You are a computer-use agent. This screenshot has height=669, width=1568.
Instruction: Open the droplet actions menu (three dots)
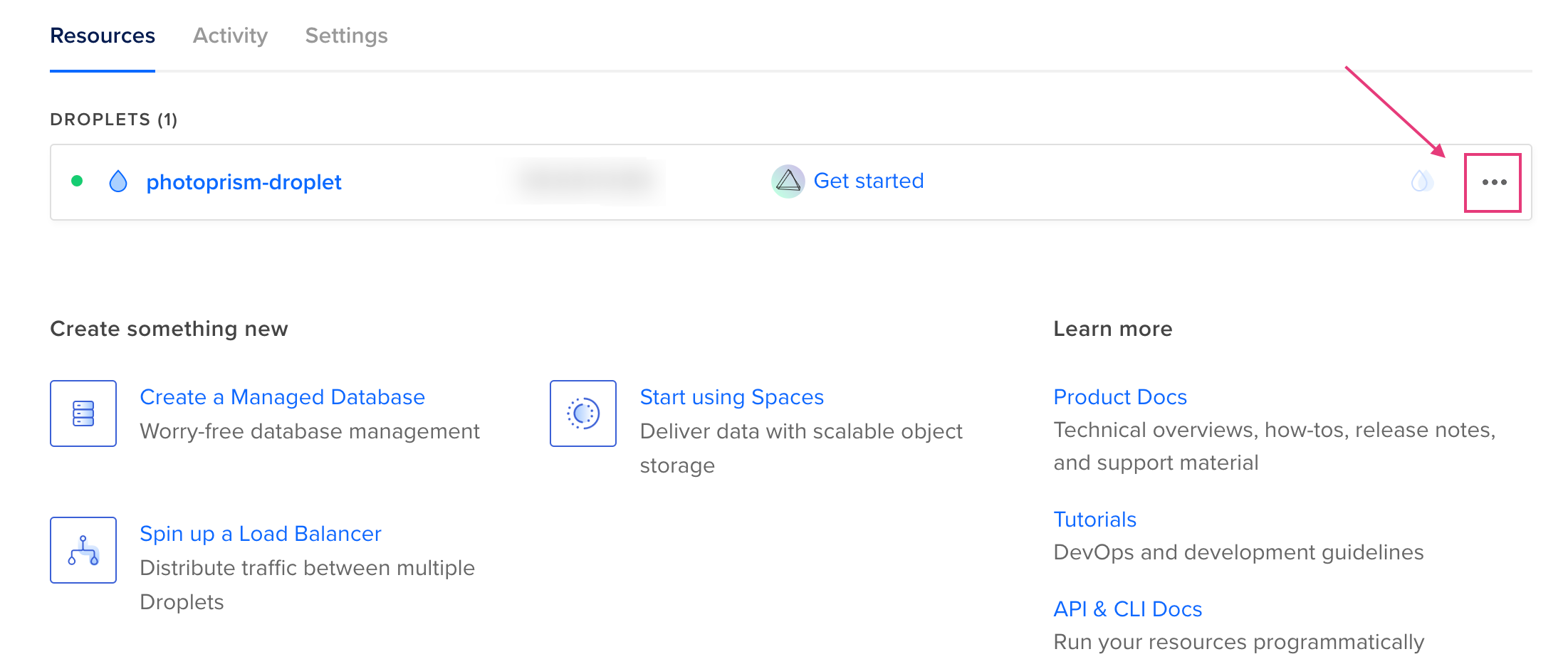[1493, 182]
